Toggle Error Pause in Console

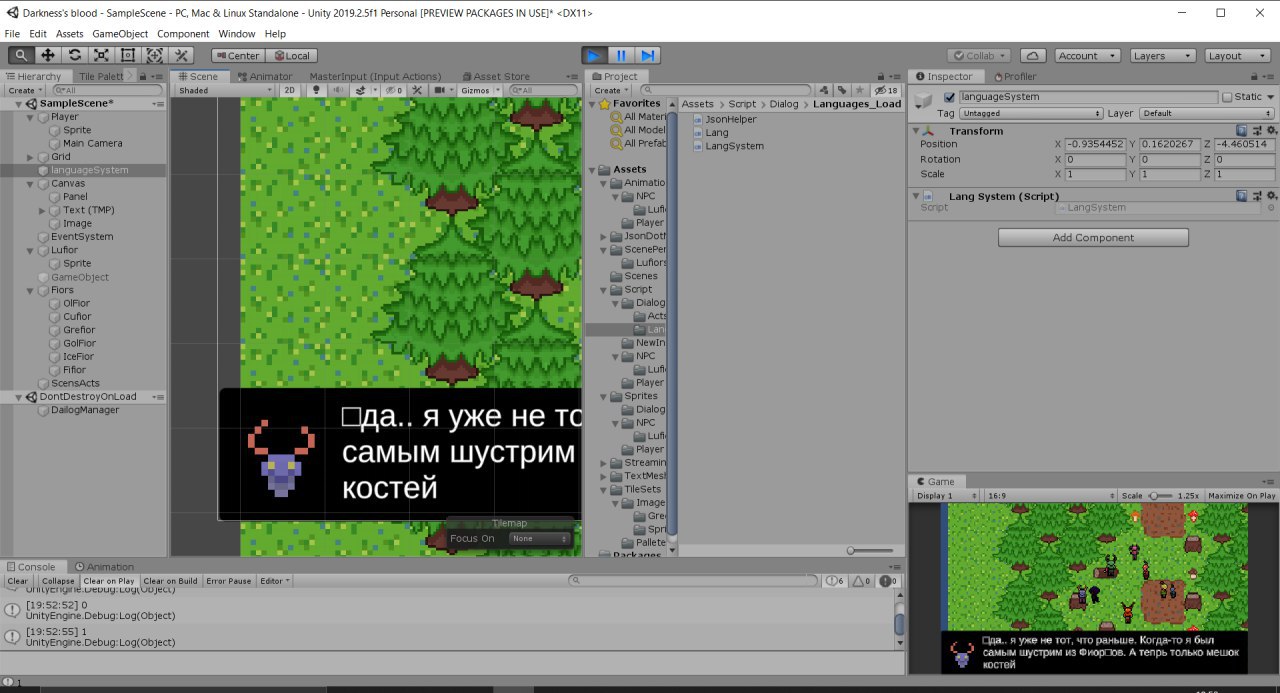tap(229, 581)
